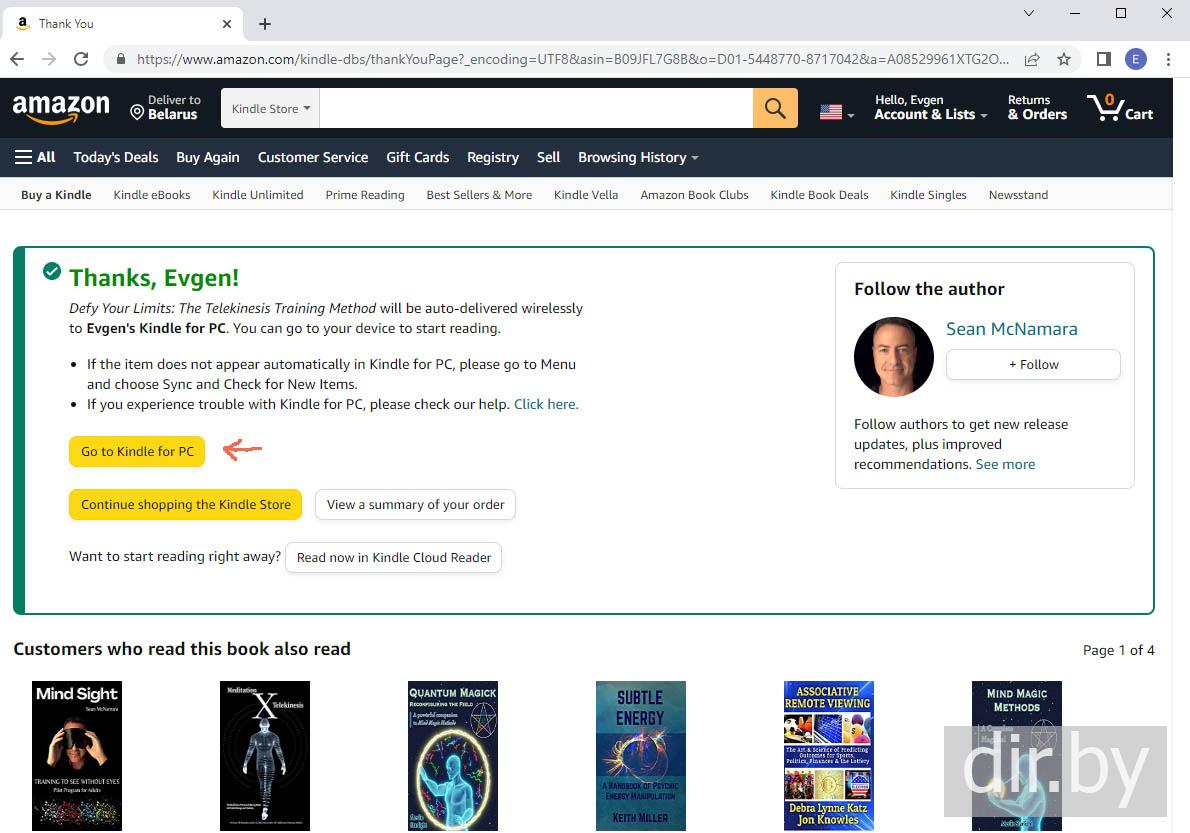Open language and country flag selector
The height and width of the screenshot is (833, 1190).
[837, 112]
